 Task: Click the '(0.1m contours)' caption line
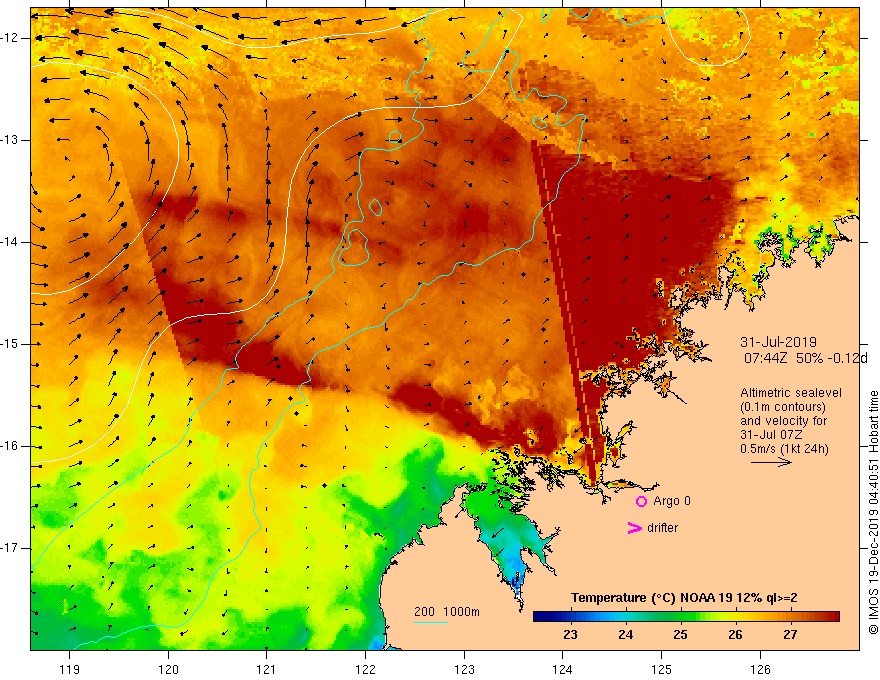click(782, 407)
